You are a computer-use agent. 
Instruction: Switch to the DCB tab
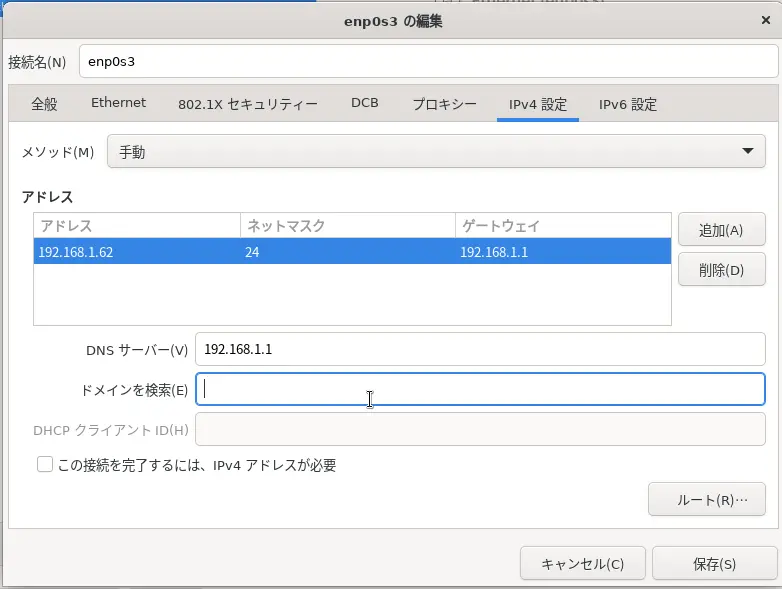click(365, 103)
